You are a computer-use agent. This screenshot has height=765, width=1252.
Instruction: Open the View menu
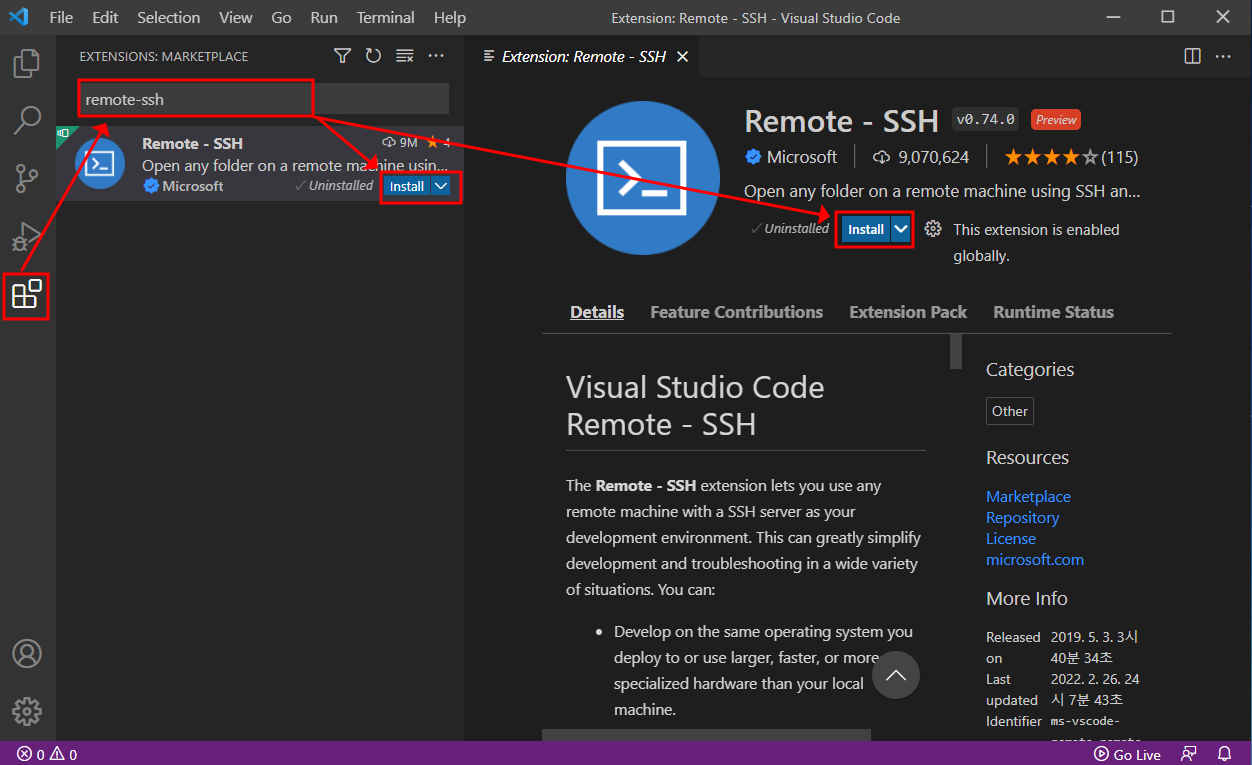pos(236,18)
